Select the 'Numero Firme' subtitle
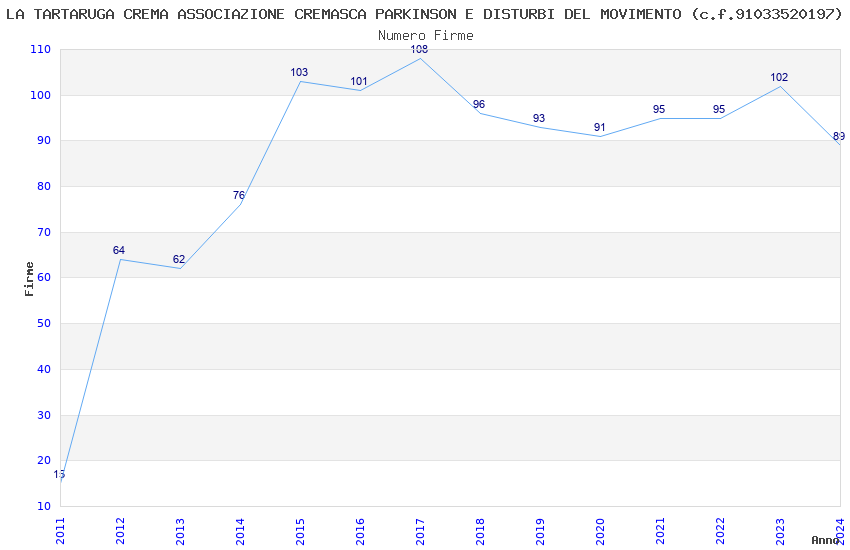 tap(426, 36)
